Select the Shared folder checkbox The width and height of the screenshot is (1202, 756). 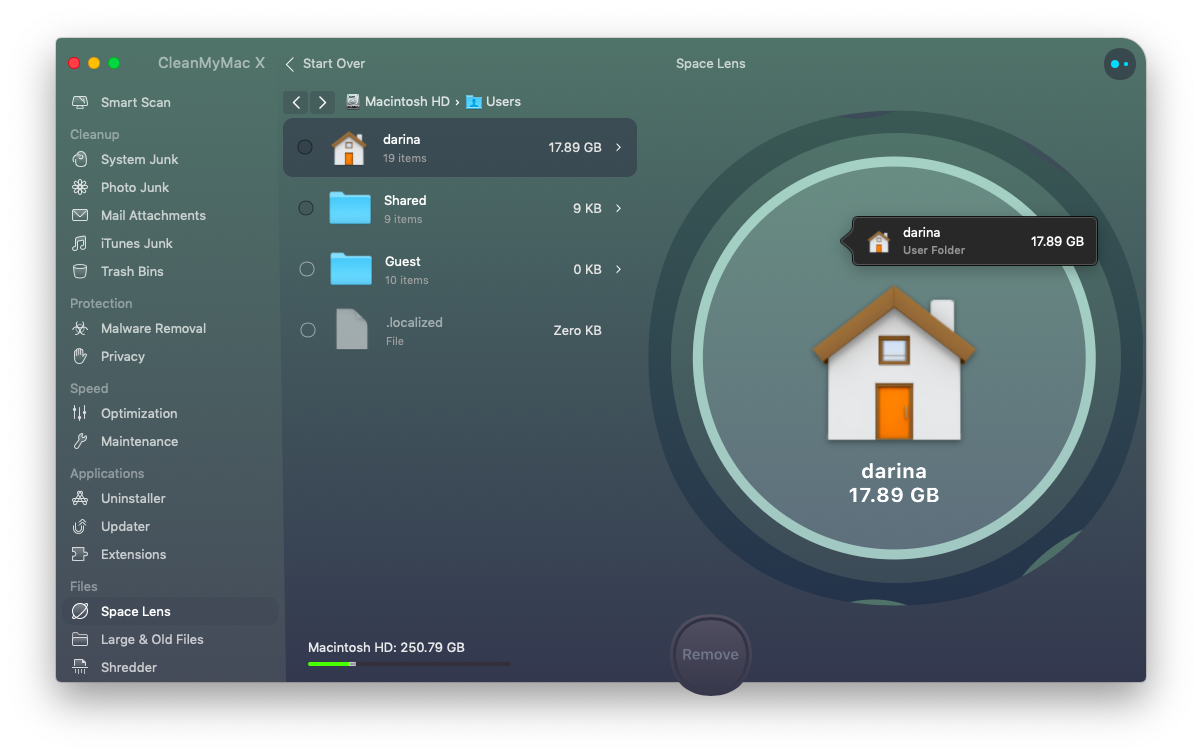[306, 208]
